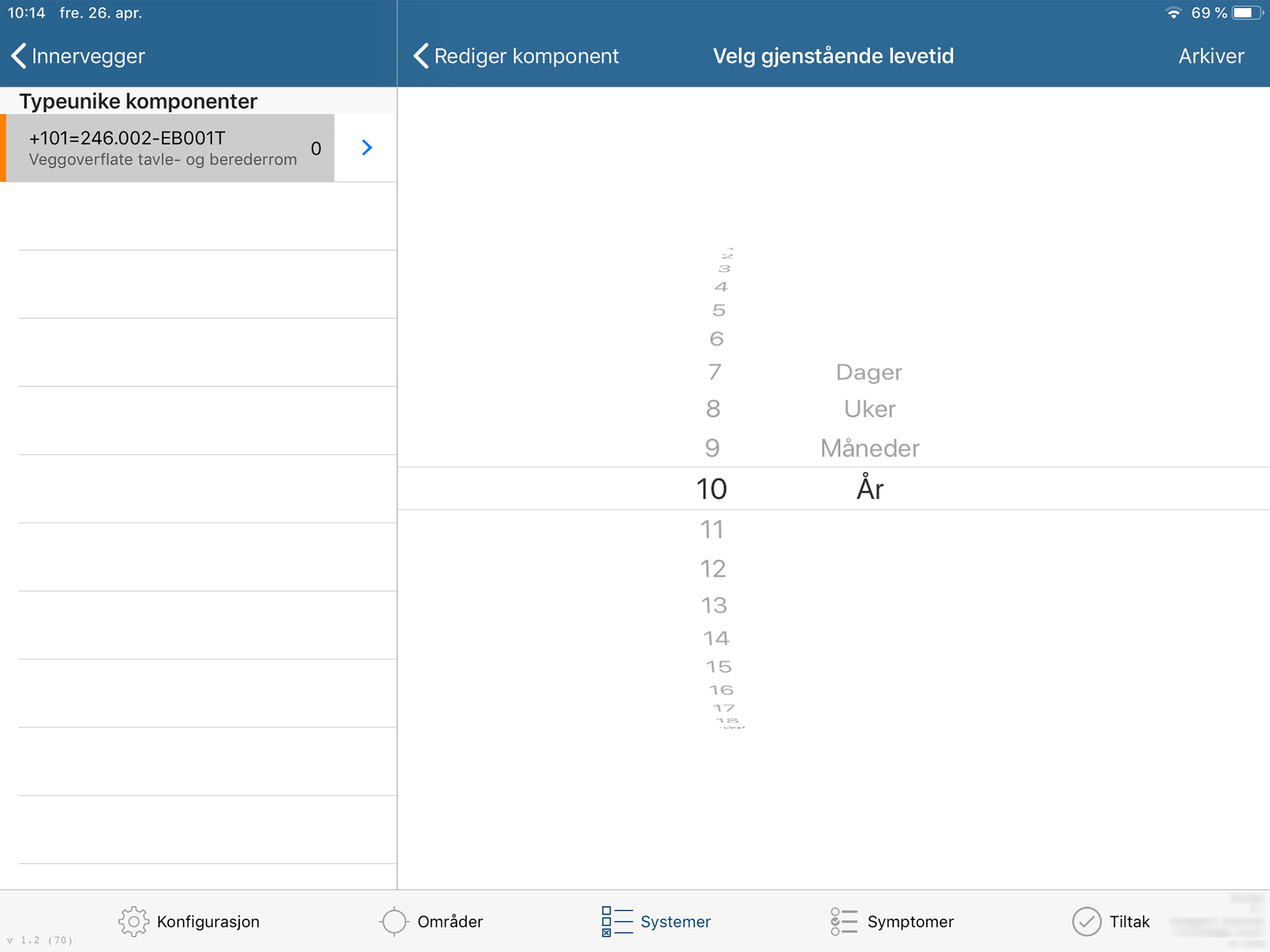Open the Symptomer tab
Screen dimensions: 1270x952
892,921
